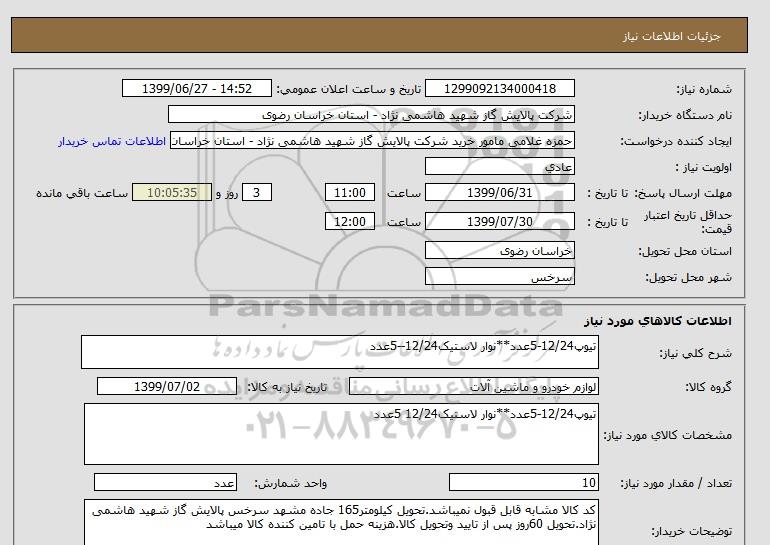Select the public announcement date-time field
Viewport: 770px width, 545px height.
(x=198, y=89)
